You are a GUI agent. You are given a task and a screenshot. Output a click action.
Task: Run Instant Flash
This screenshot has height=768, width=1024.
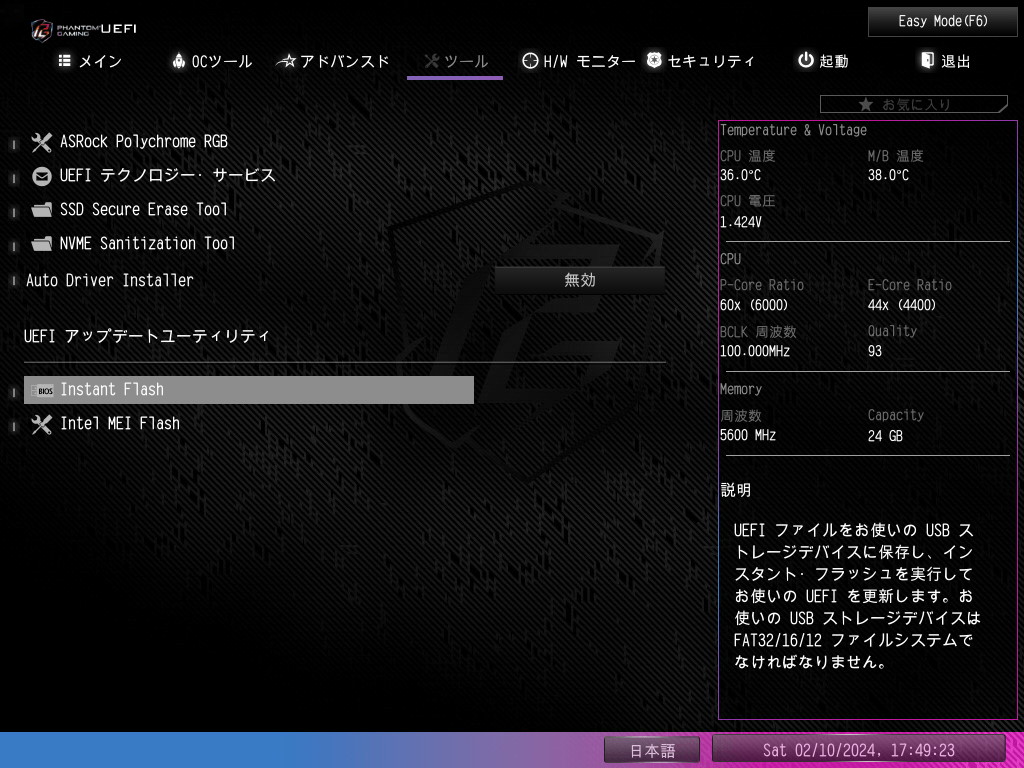249,390
